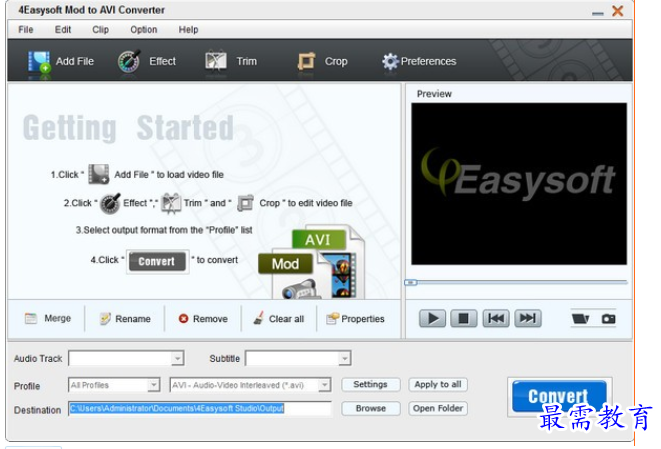Click Clear all to empty the list
Image resolution: width=661 pixels, height=449 pixels.
click(279, 319)
